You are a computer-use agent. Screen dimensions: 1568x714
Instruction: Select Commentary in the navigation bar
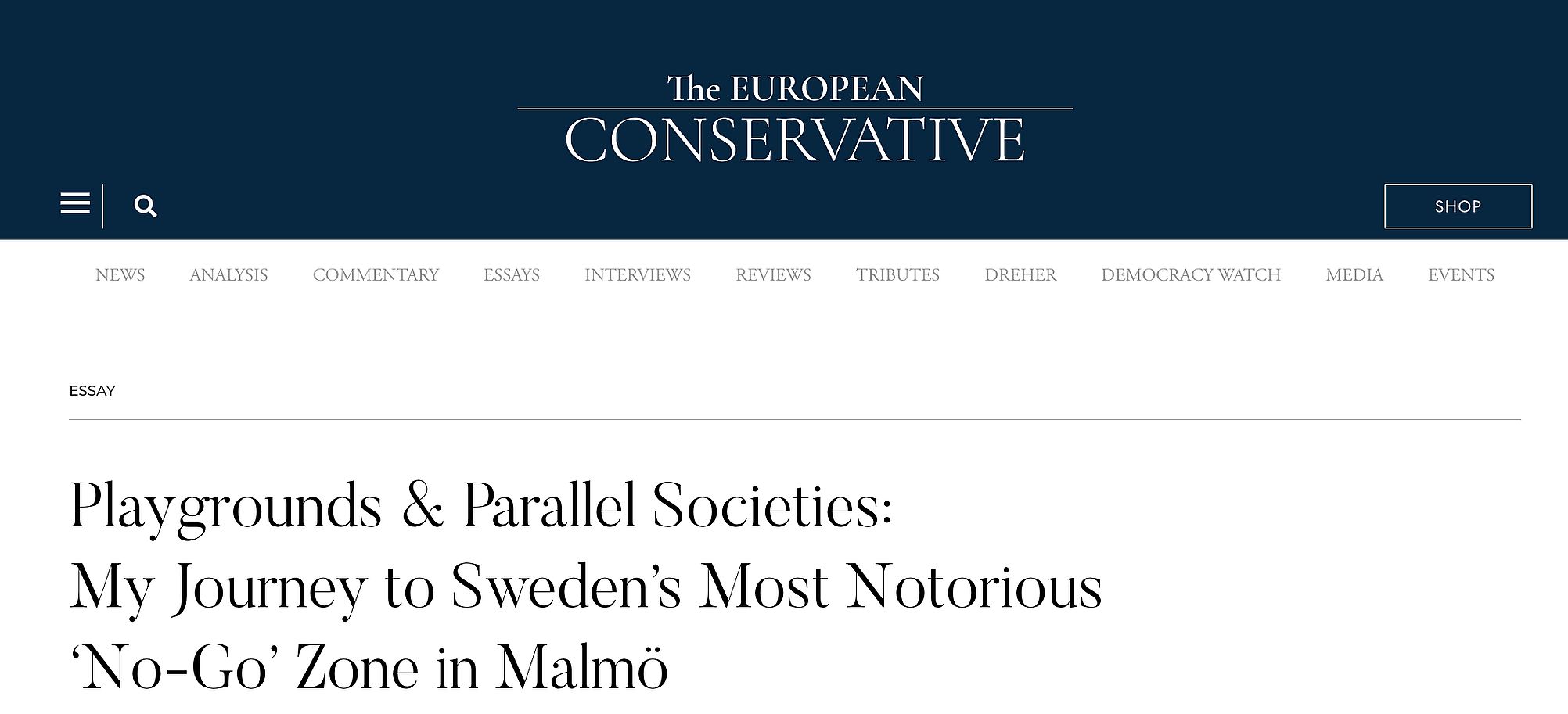[x=376, y=275]
